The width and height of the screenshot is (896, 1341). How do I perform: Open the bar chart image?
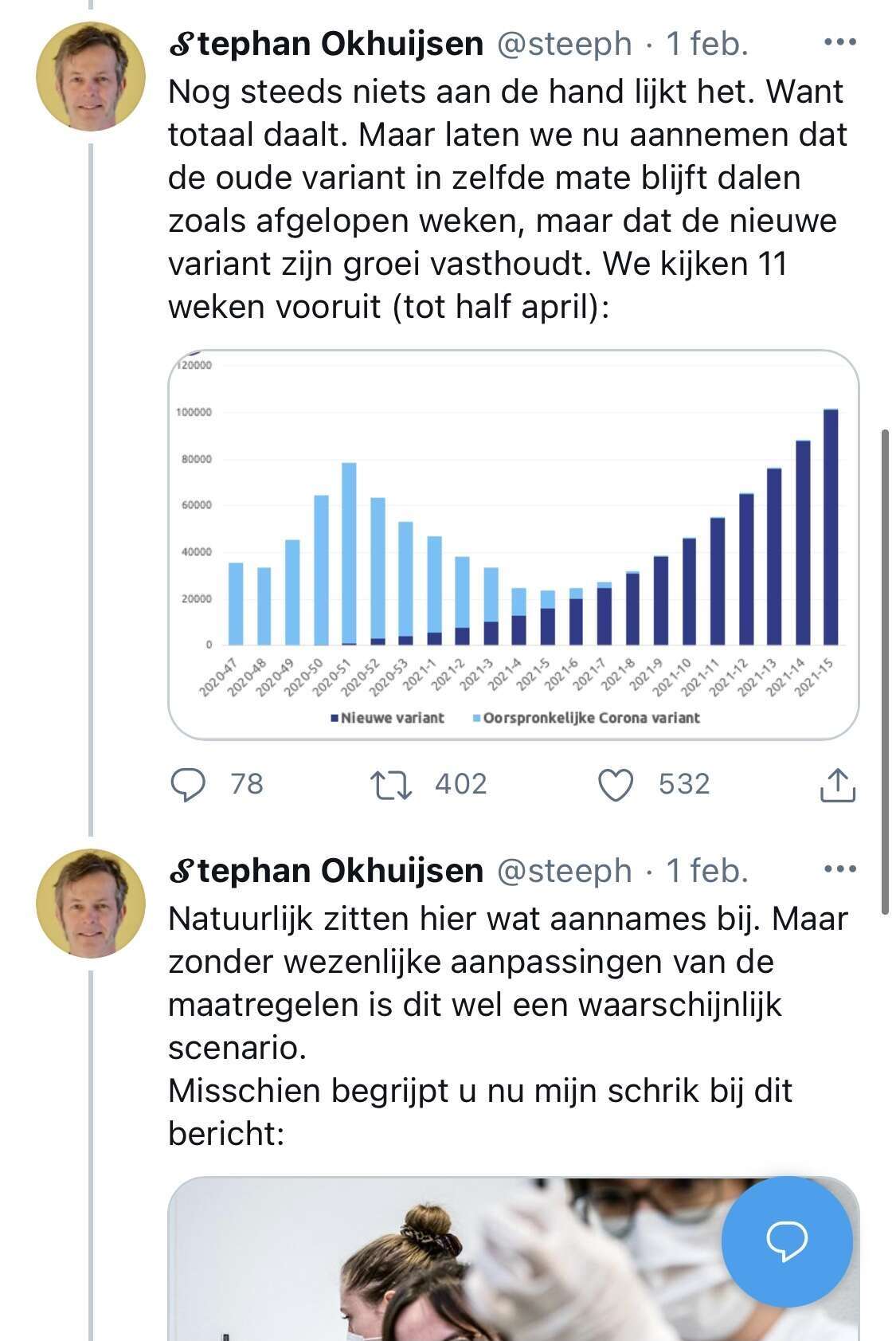pyautogui.click(x=514, y=545)
